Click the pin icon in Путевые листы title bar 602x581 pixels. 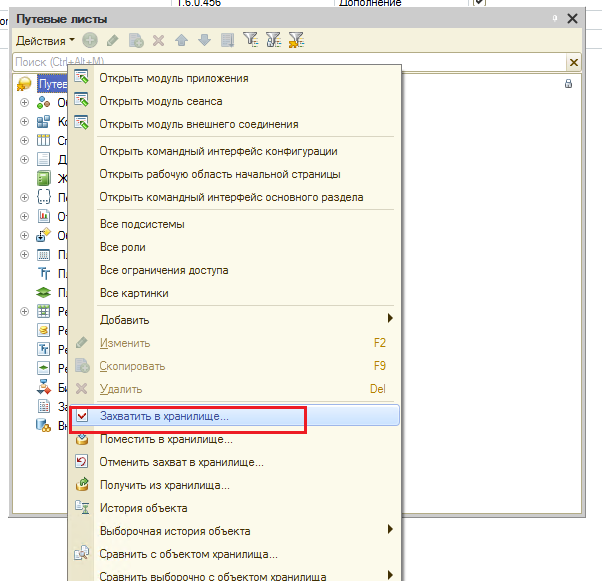click(x=555, y=18)
